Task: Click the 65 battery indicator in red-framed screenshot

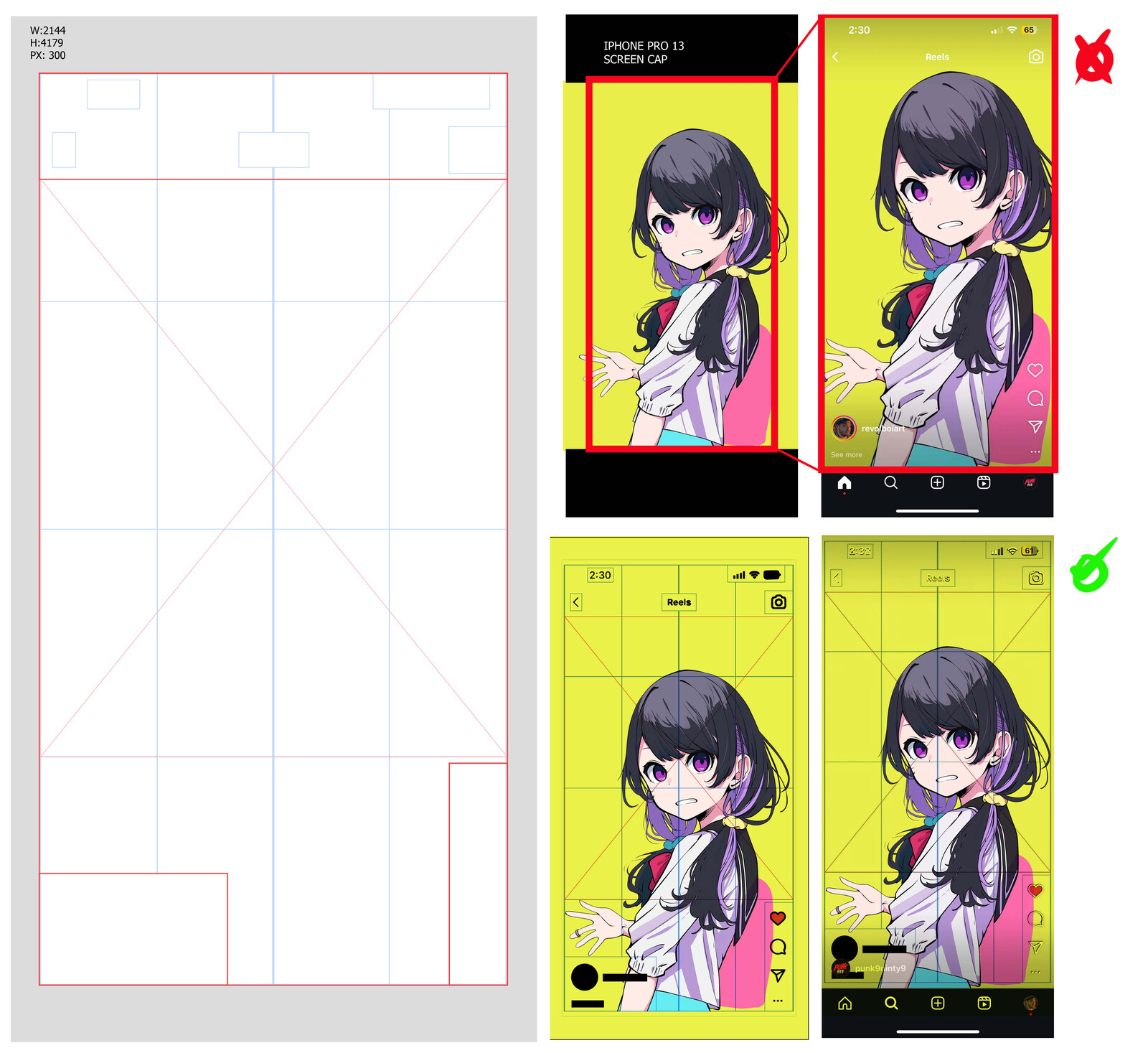Action: click(x=1029, y=30)
